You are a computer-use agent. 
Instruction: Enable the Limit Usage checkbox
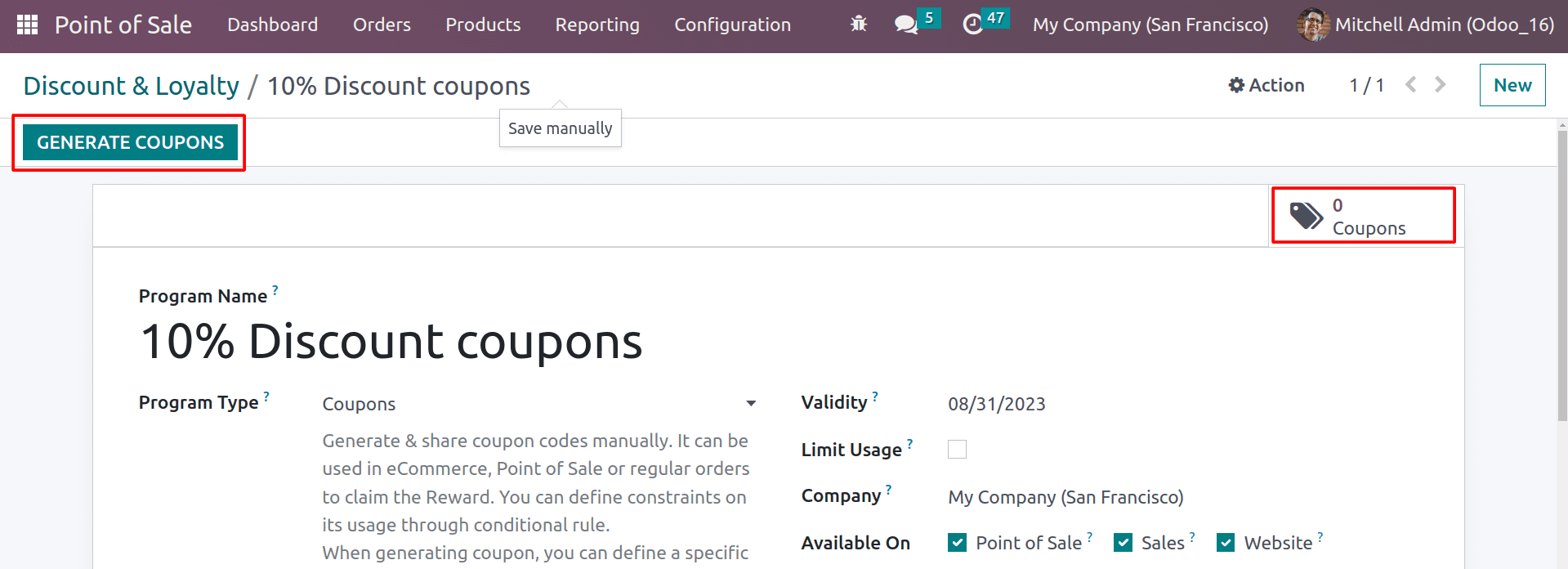[x=957, y=450]
